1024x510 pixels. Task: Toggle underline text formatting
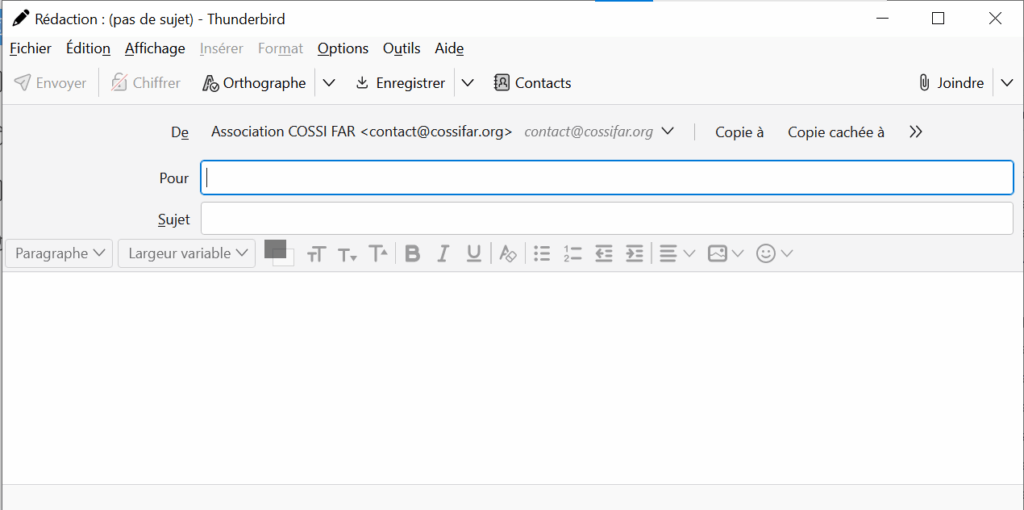tap(474, 254)
